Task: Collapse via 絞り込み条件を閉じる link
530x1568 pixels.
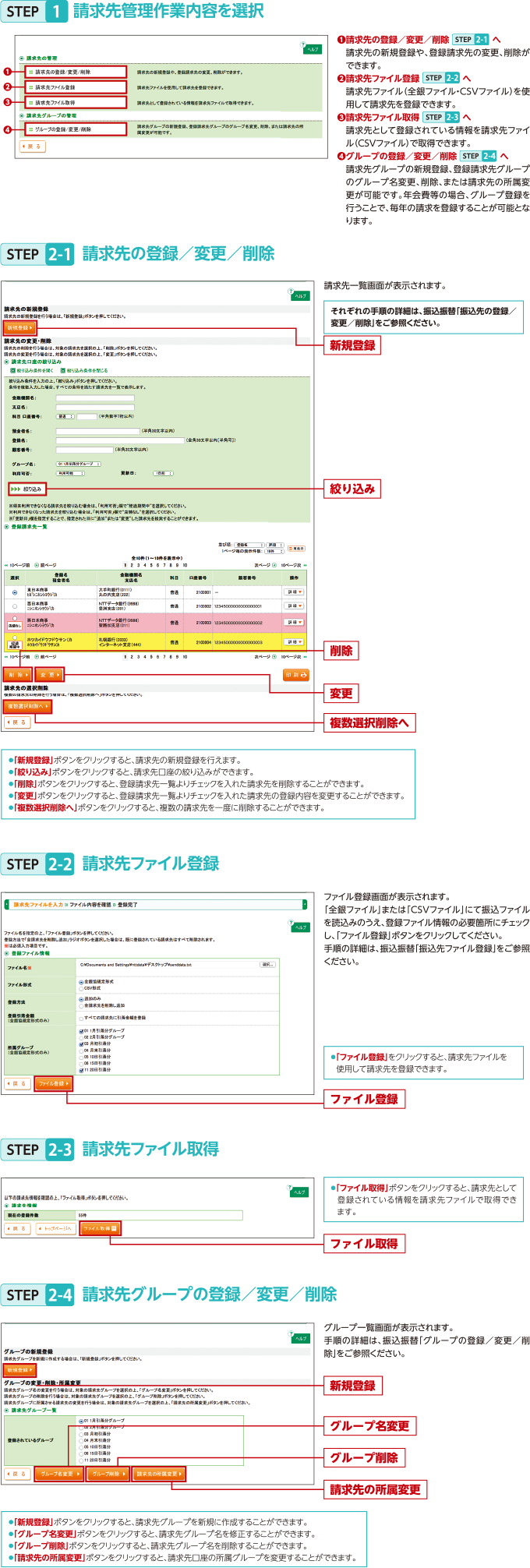Action: [84, 370]
